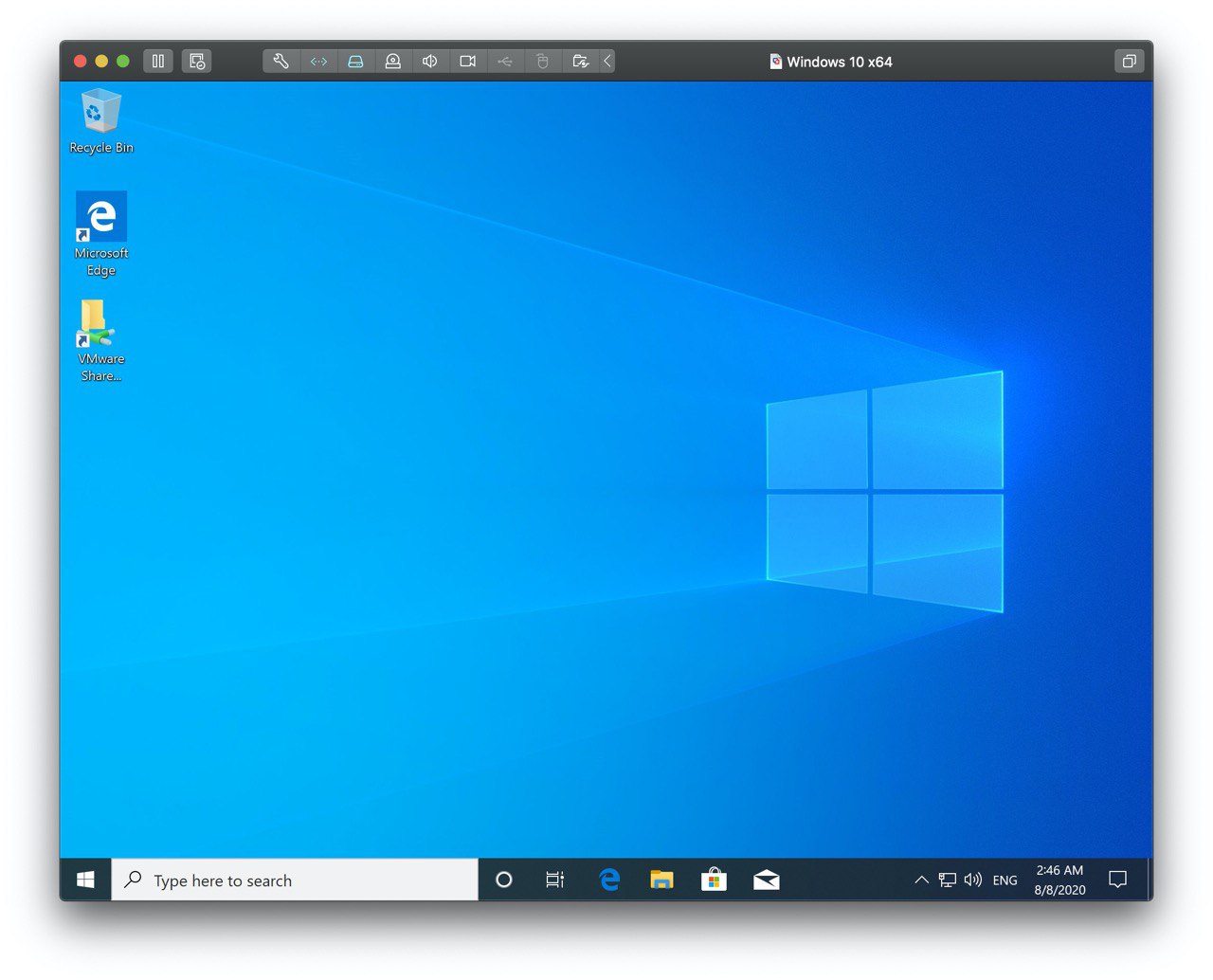Viewport: 1213px width, 980px height.
Task: Open the Action Center notifications icon
Action: (1118, 880)
